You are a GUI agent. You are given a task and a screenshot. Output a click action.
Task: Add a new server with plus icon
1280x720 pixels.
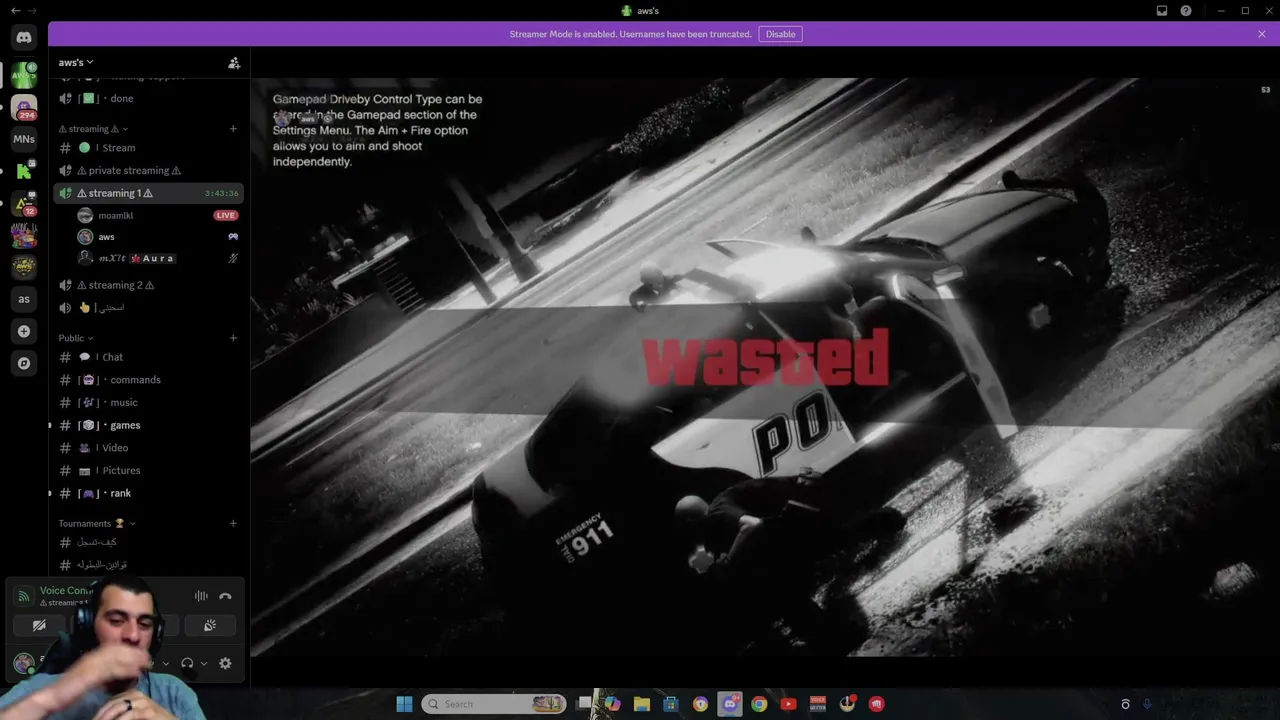click(x=24, y=331)
